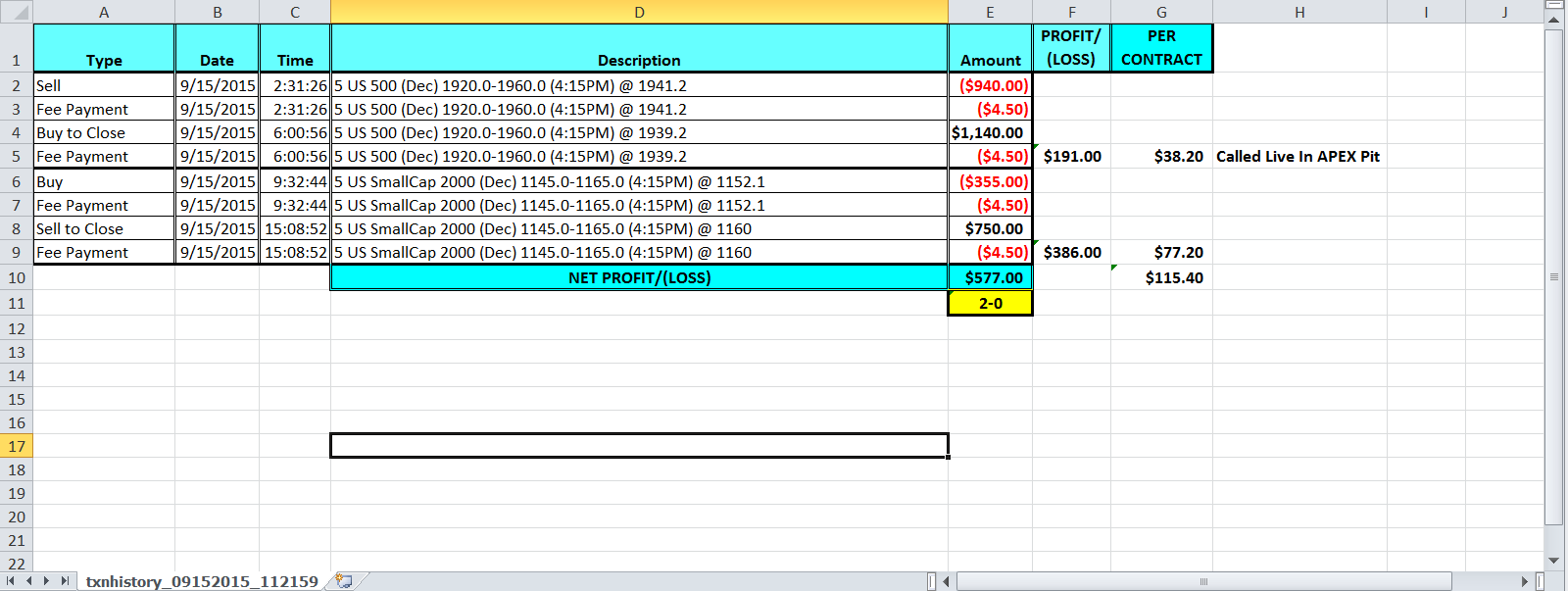This screenshot has width=1568, height=591.
Task: Click the 'NET PROFIT/(LOSS)' label cell
Action: coord(639,277)
